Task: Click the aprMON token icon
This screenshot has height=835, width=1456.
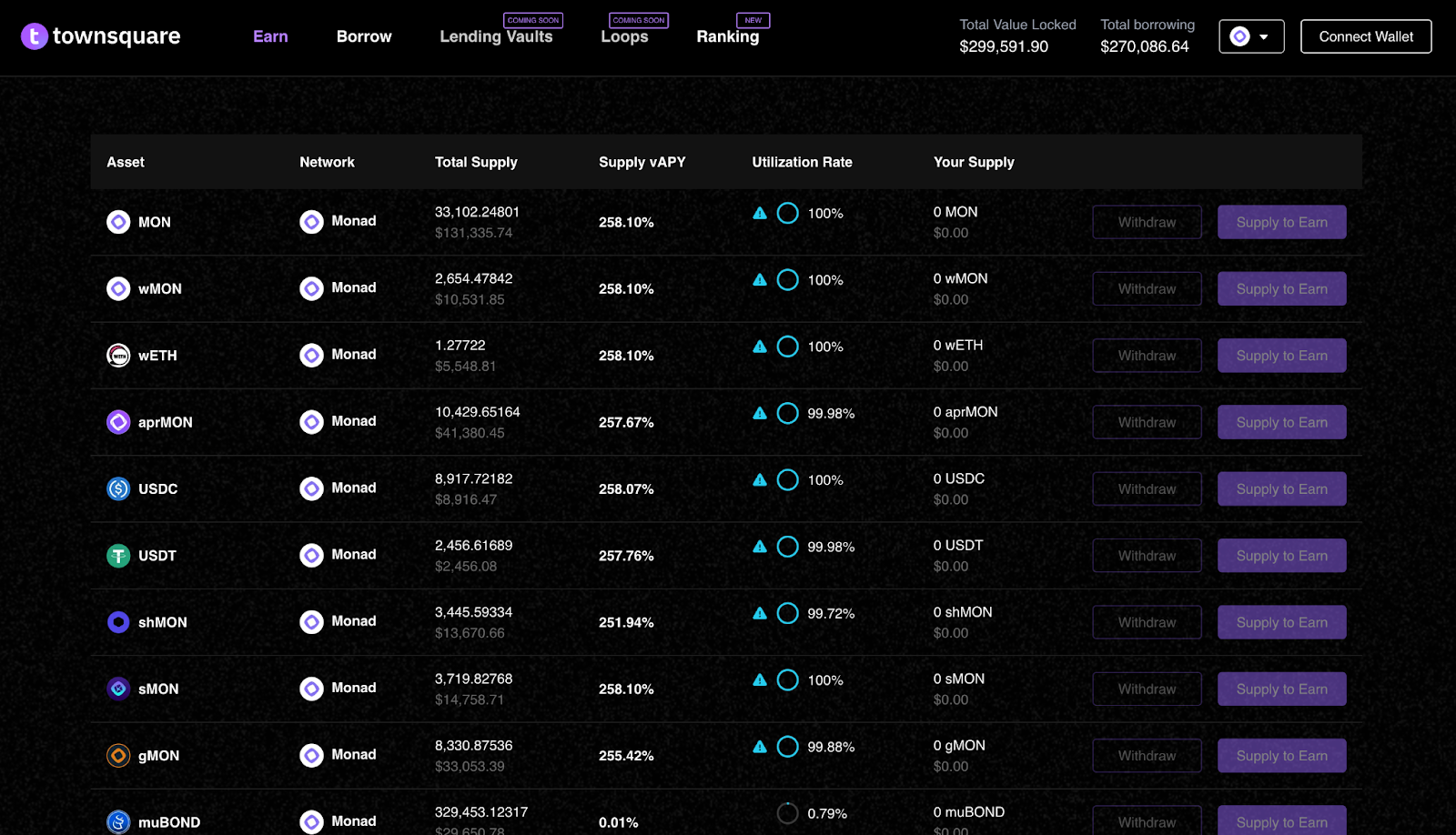Action: 118,422
